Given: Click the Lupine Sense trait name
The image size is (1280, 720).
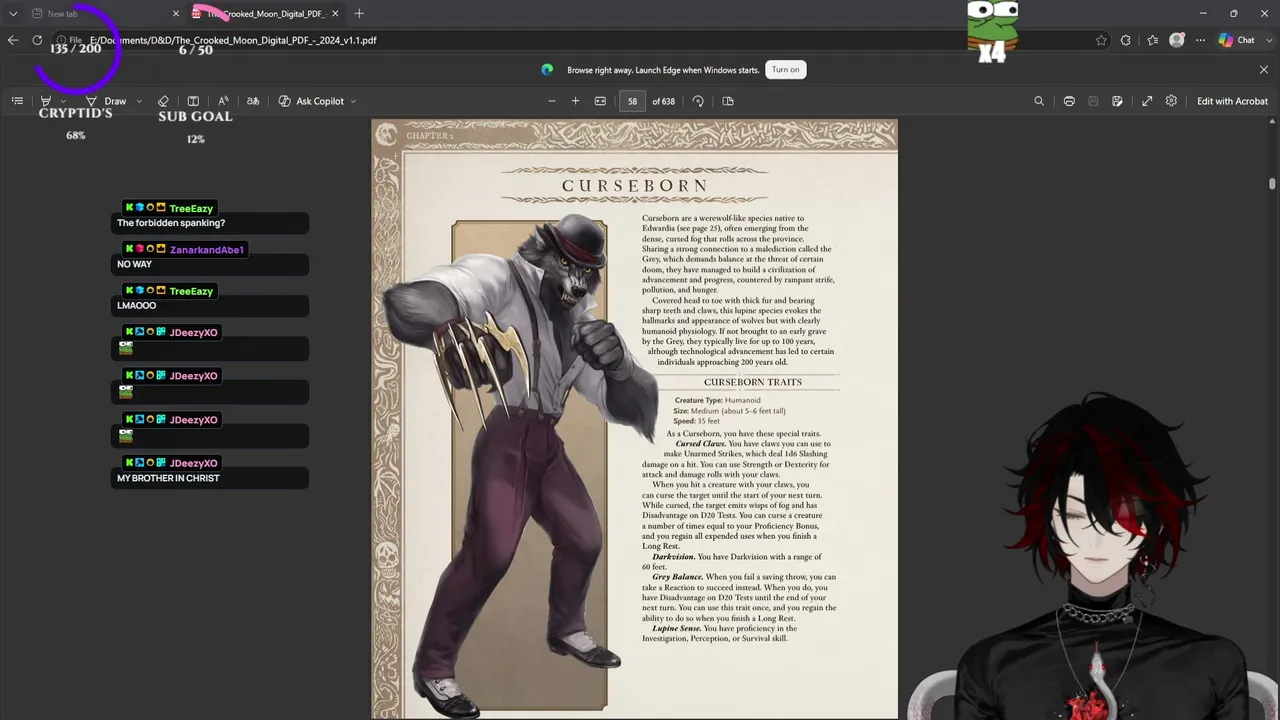Looking at the screenshot, I should (x=676, y=629).
